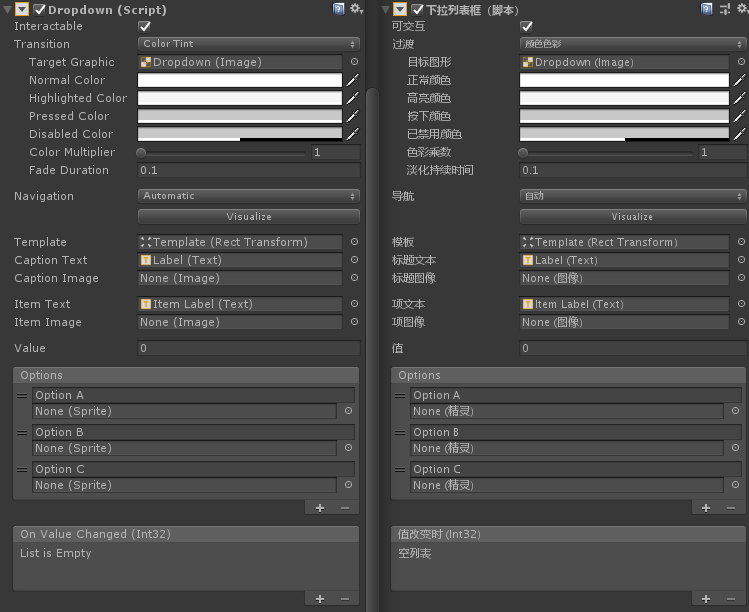The width and height of the screenshot is (749, 612).
Task: Pick eyedropper for Normal Color
Action: click(x=353, y=80)
